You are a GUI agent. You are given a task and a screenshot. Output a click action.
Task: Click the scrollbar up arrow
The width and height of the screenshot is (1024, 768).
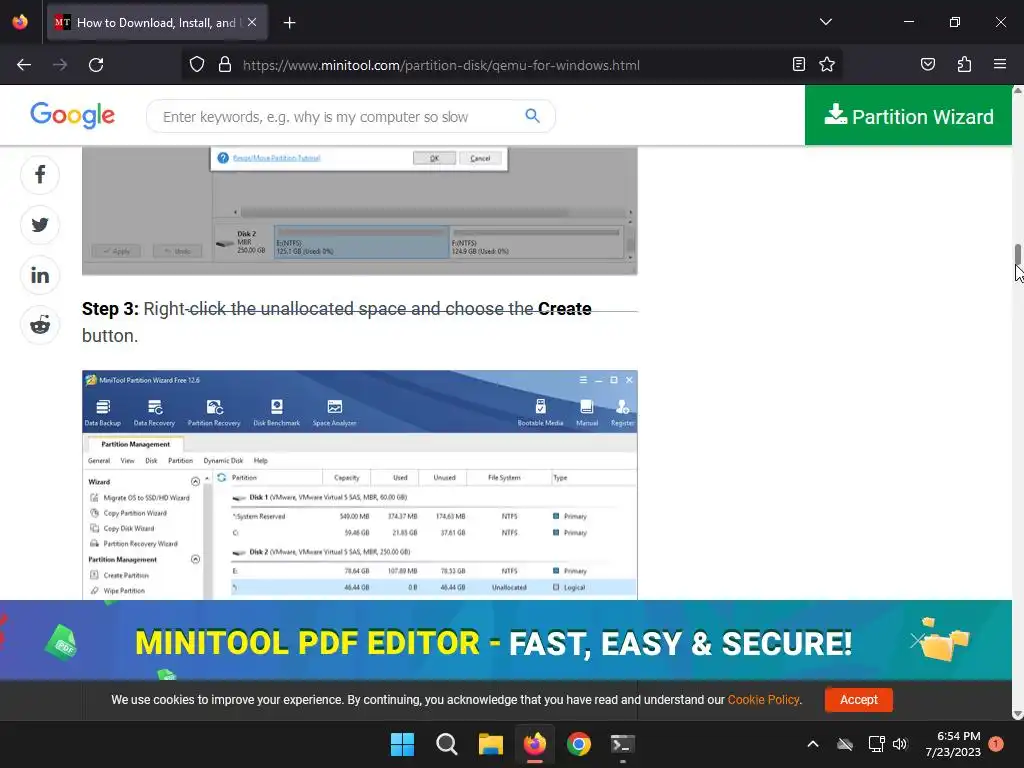(1017, 91)
